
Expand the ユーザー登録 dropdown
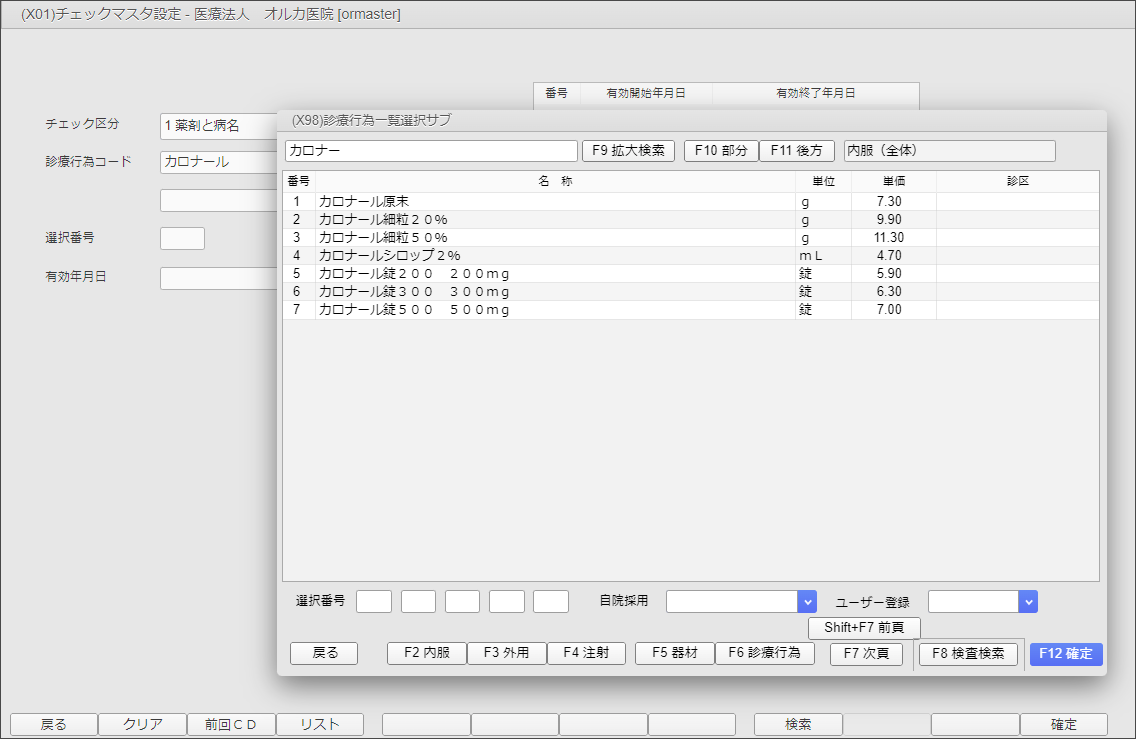pyautogui.click(x=1027, y=601)
